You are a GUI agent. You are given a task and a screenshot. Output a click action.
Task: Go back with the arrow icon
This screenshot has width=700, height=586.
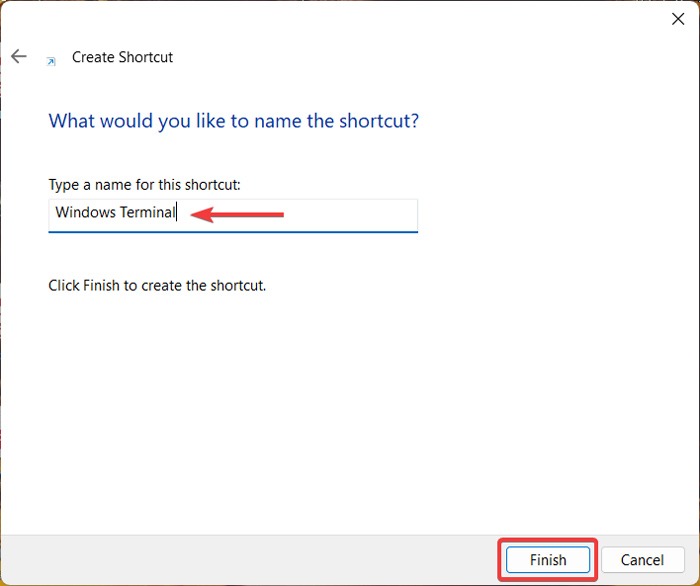click(x=19, y=56)
